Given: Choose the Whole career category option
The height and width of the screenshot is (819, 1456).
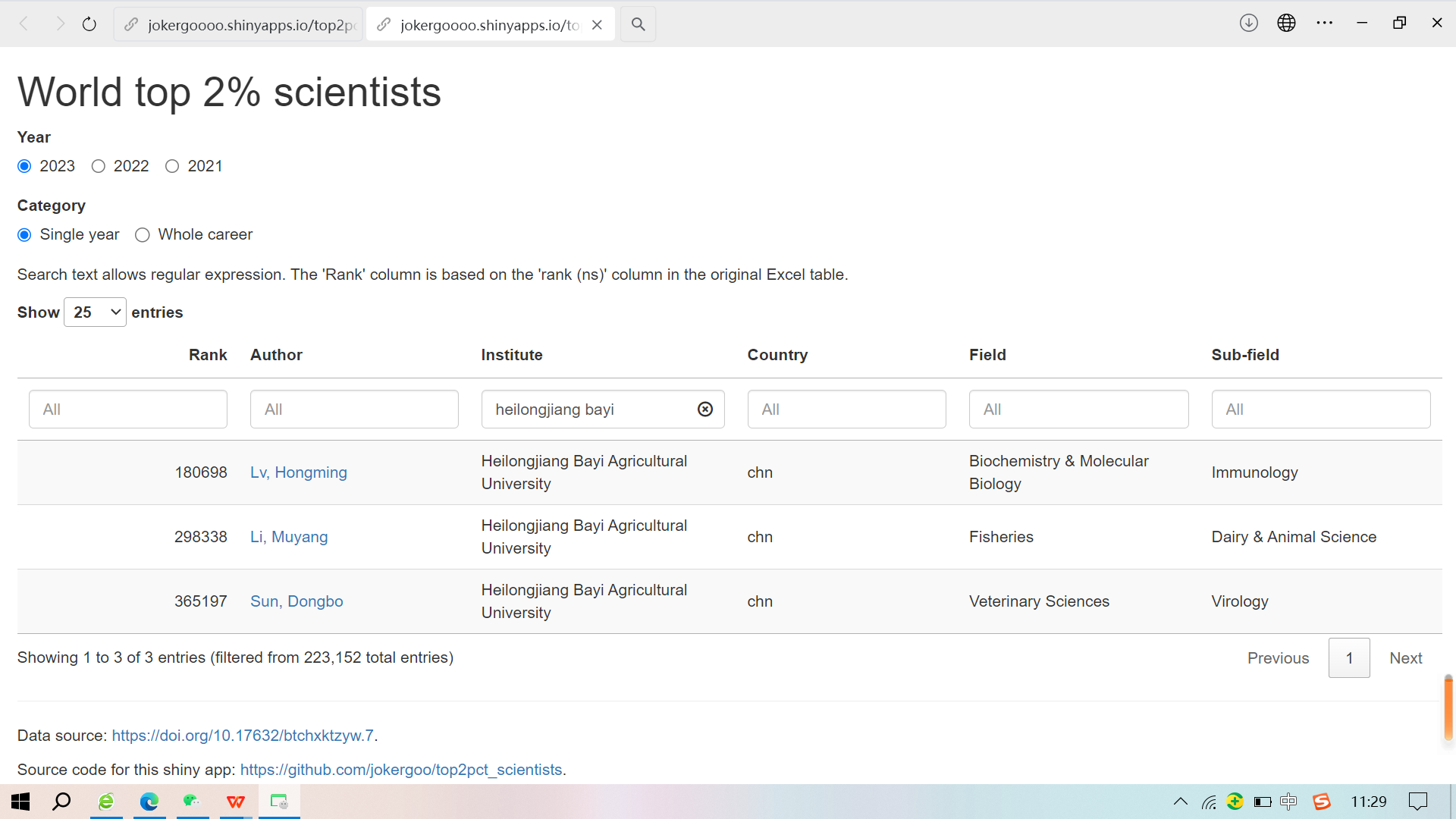Looking at the screenshot, I should pos(142,235).
